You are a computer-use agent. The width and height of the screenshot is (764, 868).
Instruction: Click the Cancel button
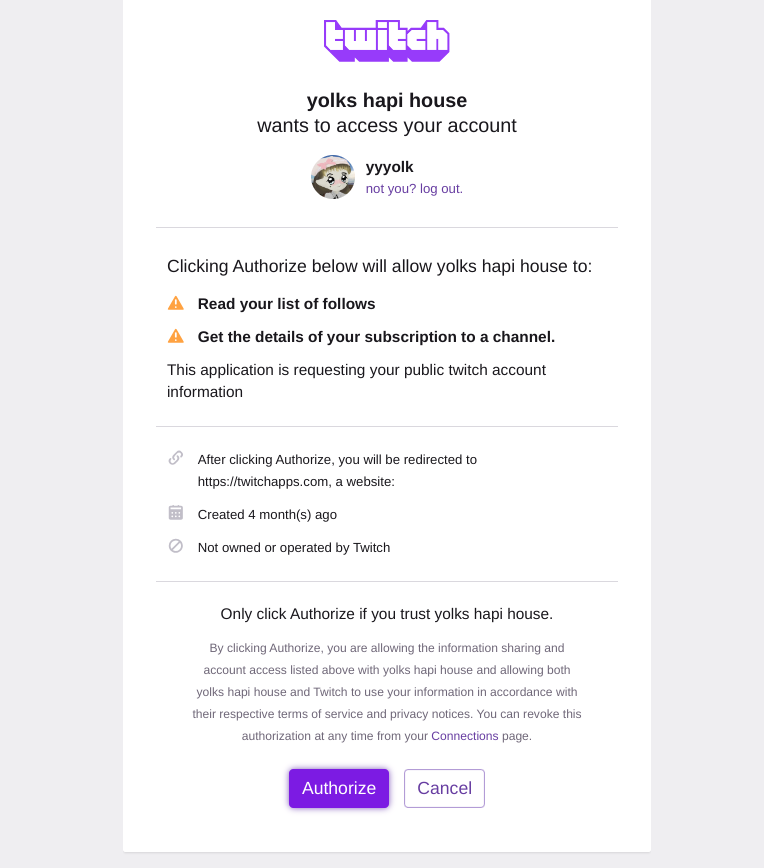point(444,788)
